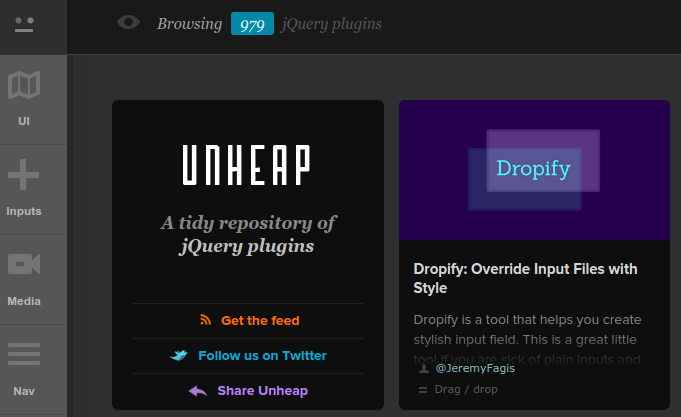
Task: Select the Inputs label in sidebar
Action: click(24, 211)
